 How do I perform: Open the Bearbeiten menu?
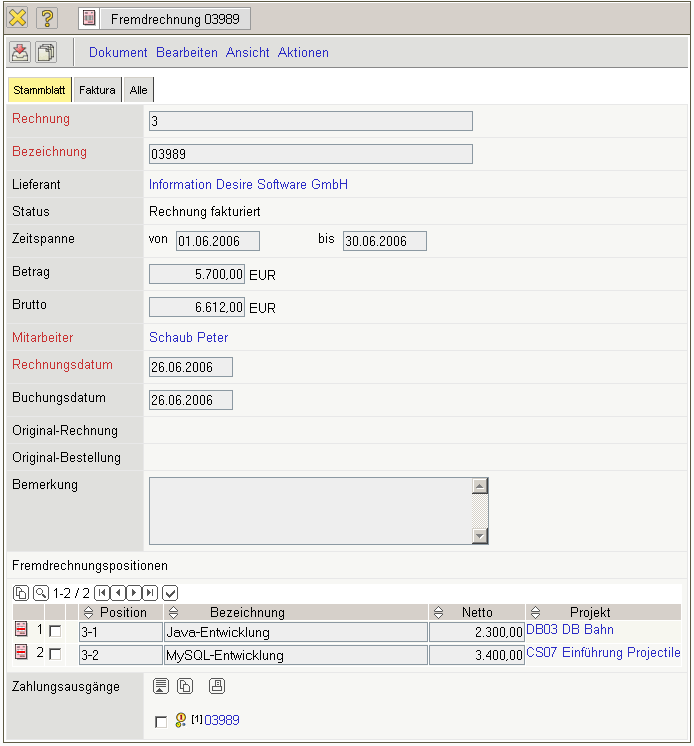tap(186, 52)
